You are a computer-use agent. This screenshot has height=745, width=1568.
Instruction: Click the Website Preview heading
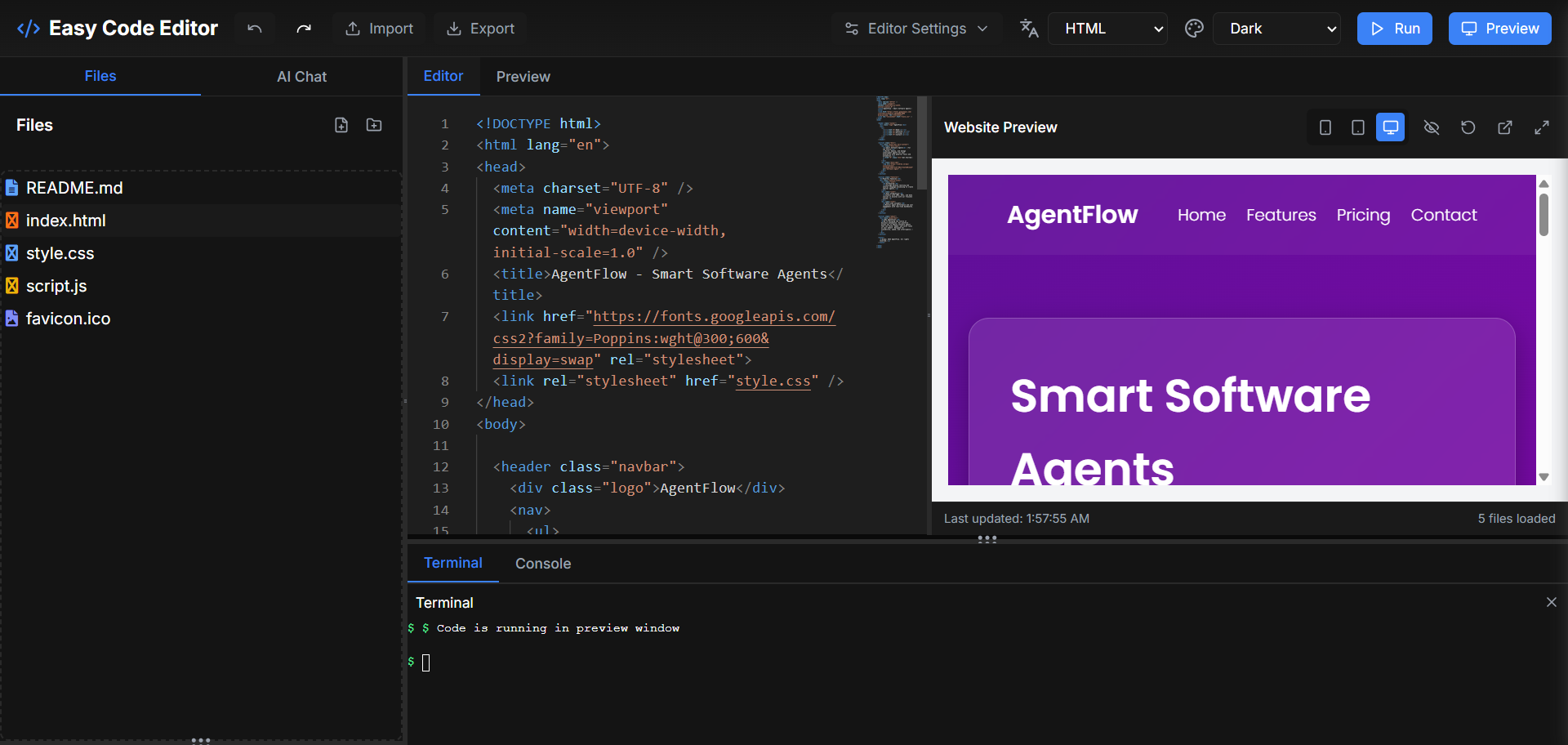pyautogui.click(x=1000, y=127)
